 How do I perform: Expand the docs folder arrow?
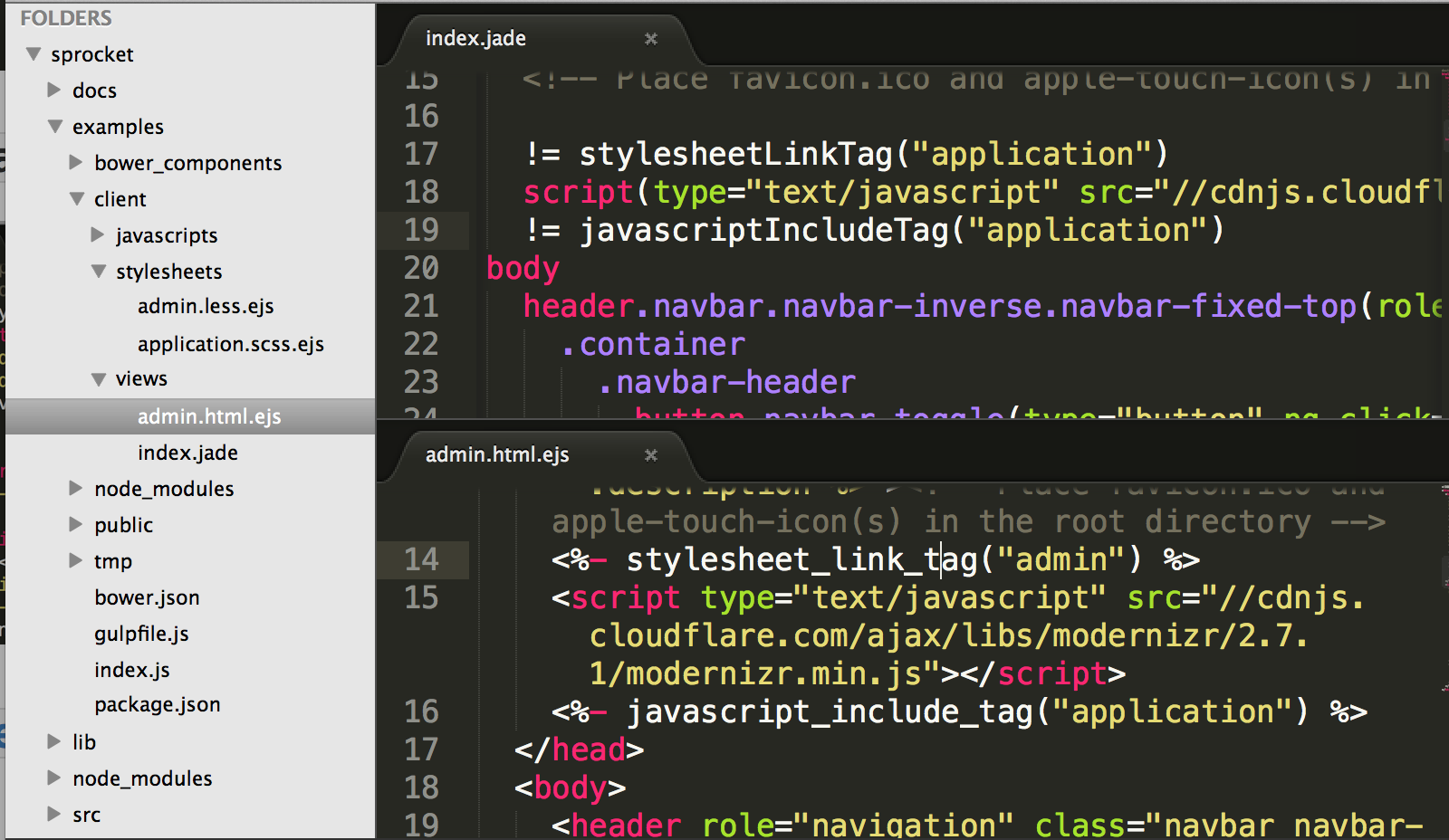(54, 90)
